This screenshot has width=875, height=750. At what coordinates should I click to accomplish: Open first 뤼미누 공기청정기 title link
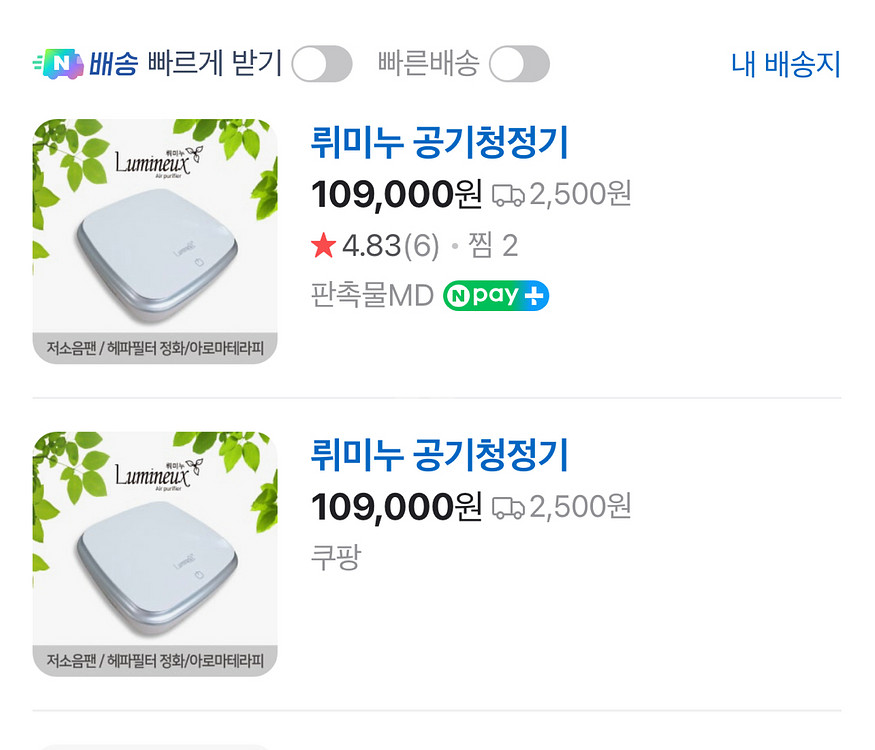(440, 144)
